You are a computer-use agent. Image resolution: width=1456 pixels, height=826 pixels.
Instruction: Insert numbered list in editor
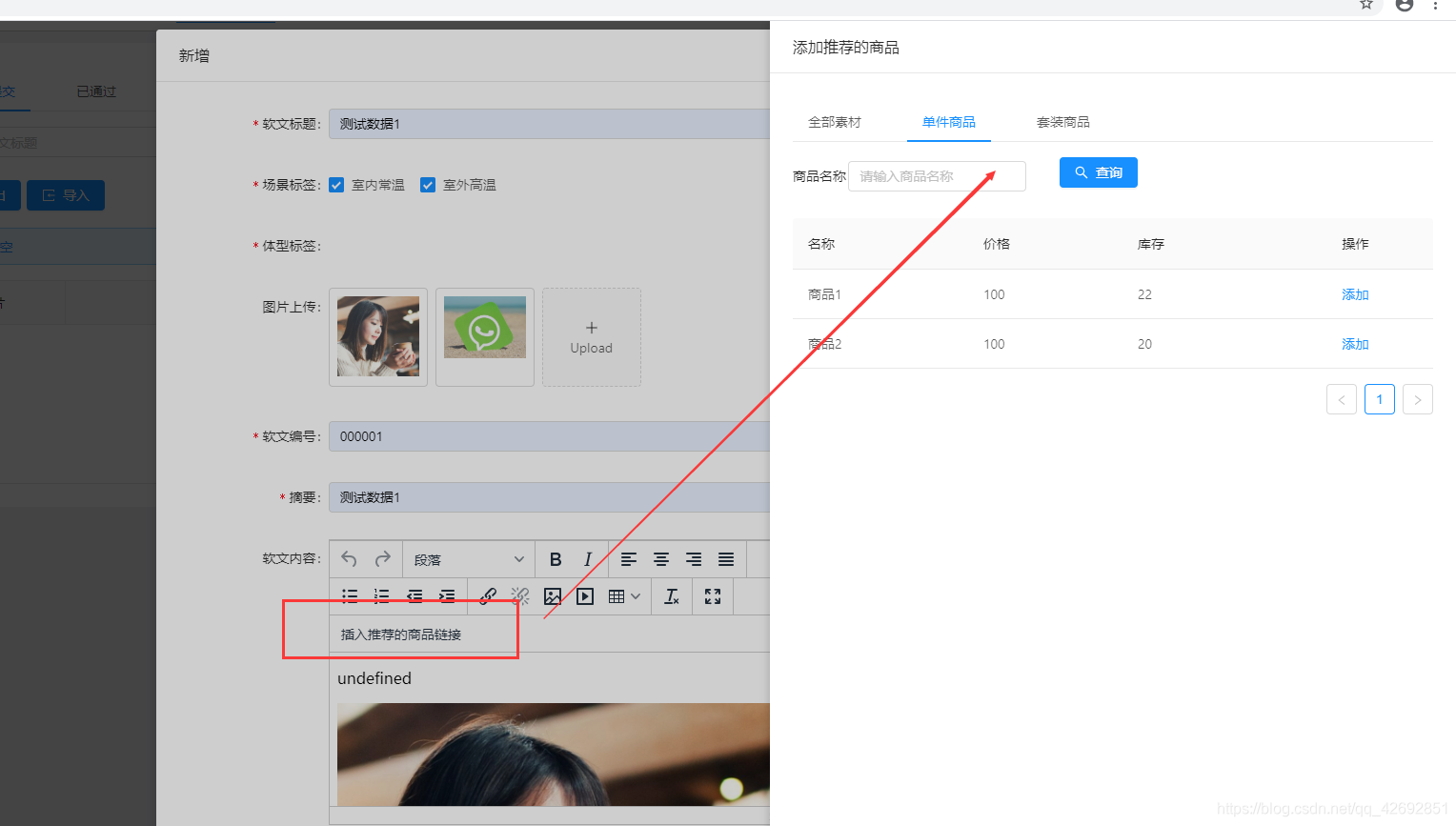coord(382,596)
